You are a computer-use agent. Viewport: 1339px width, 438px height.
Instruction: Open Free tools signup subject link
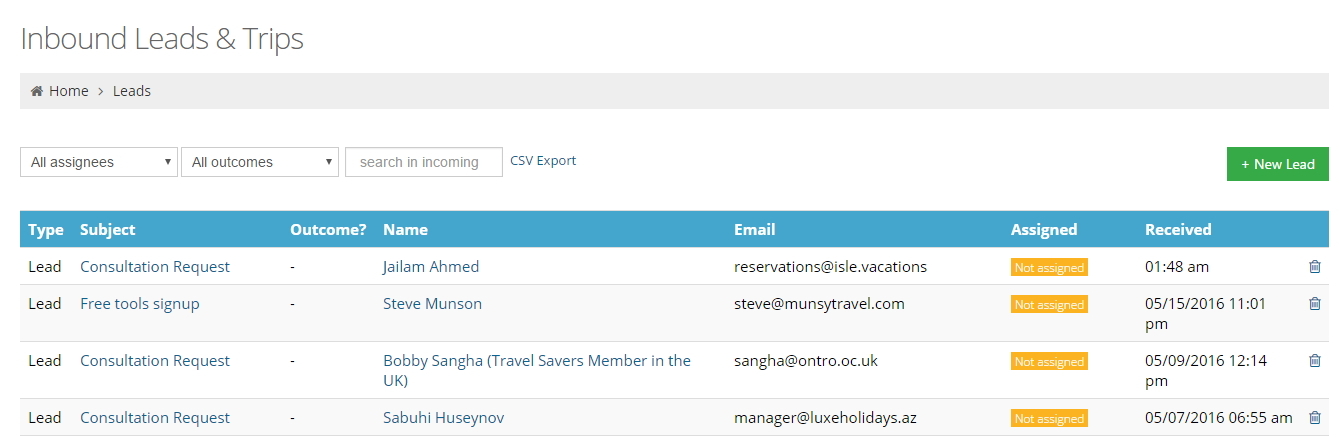(140, 304)
